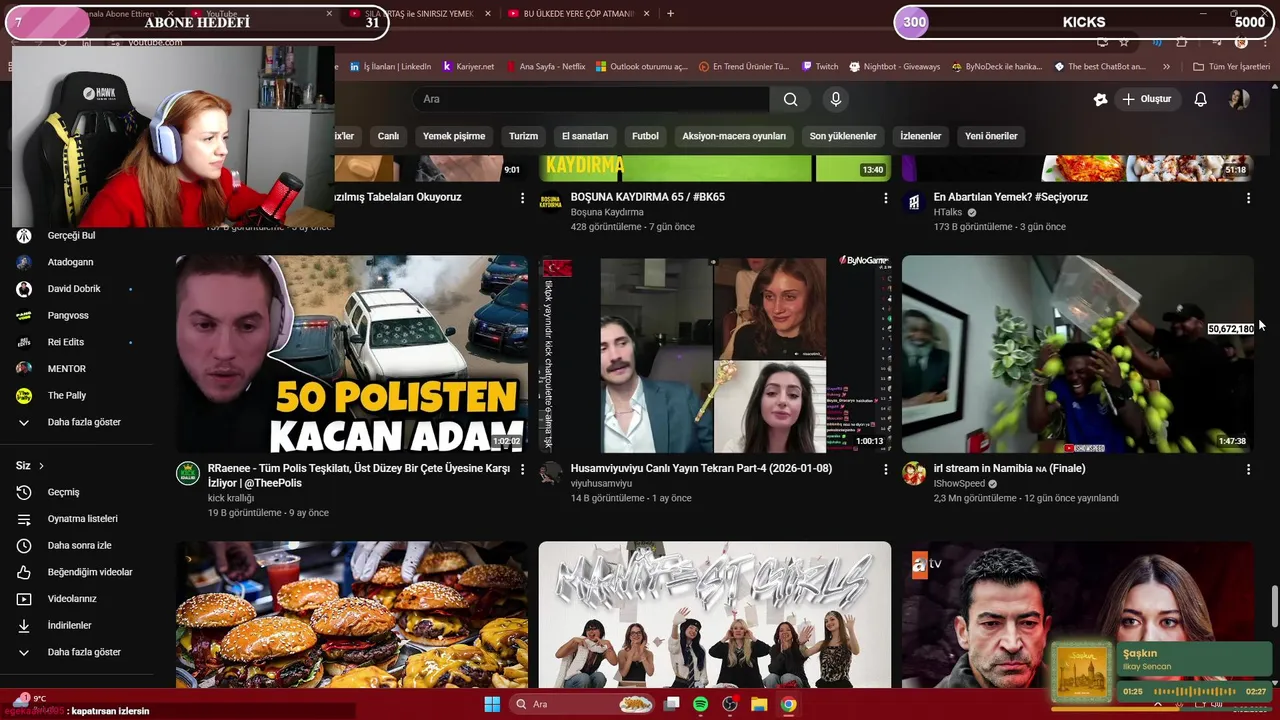The height and width of the screenshot is (720, 1280).
Task: Select the Turizm filter chip
Action: [523, 136]
